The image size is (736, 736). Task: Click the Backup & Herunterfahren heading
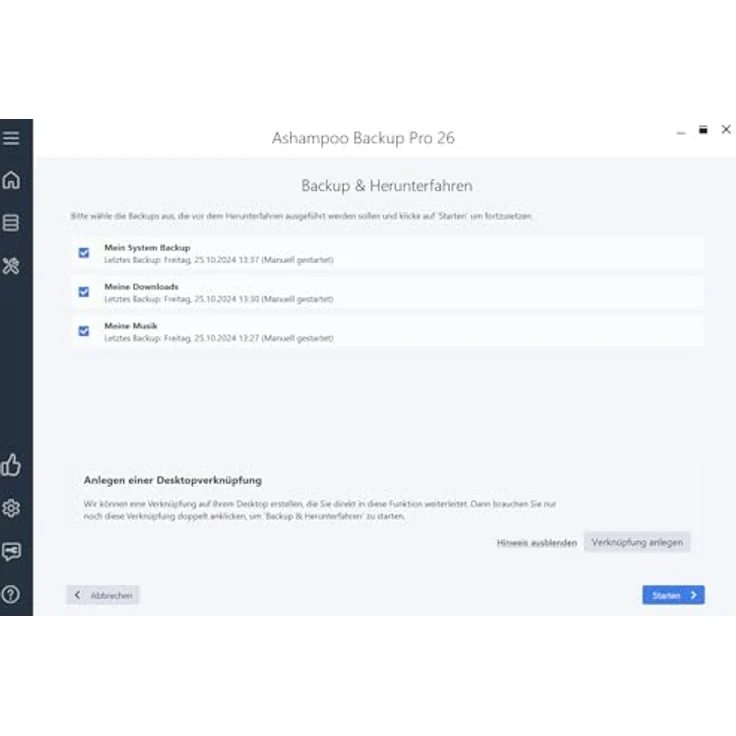tap(386, 185)
